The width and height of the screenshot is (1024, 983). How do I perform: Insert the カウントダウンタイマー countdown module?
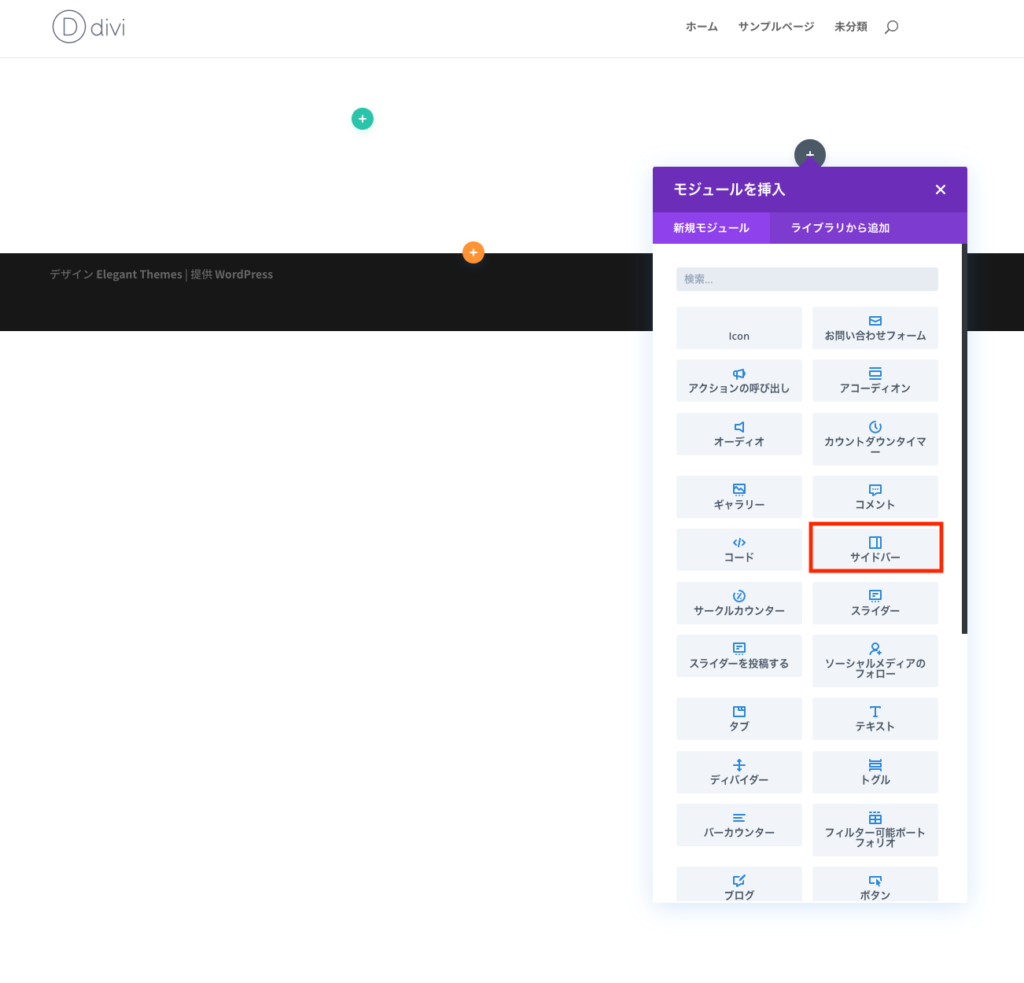coord(874,439)
